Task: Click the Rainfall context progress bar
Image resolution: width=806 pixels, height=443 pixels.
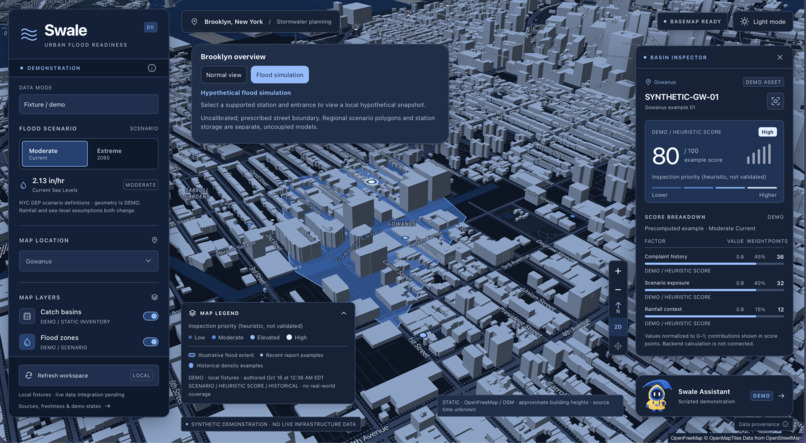Action: [714, 317]
